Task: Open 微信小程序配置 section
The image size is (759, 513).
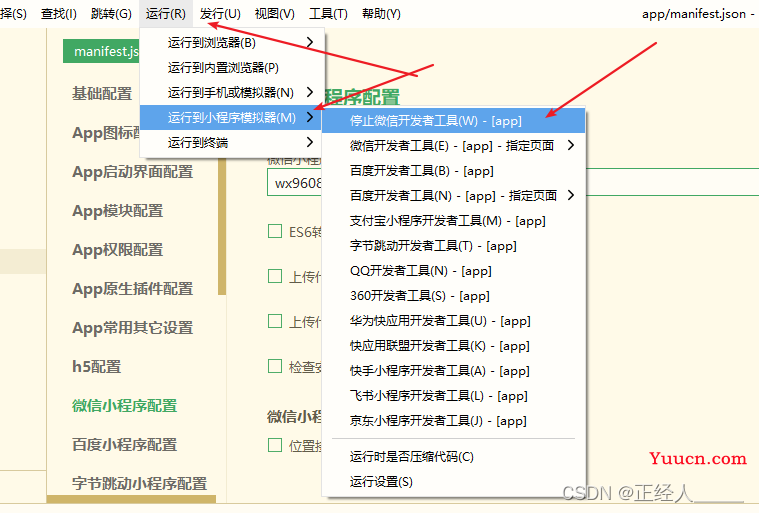Action: click(x=125, y=406)
